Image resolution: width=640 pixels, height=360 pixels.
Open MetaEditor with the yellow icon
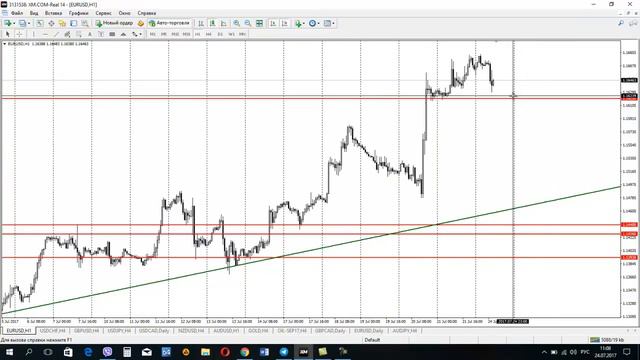click(141, 23)
